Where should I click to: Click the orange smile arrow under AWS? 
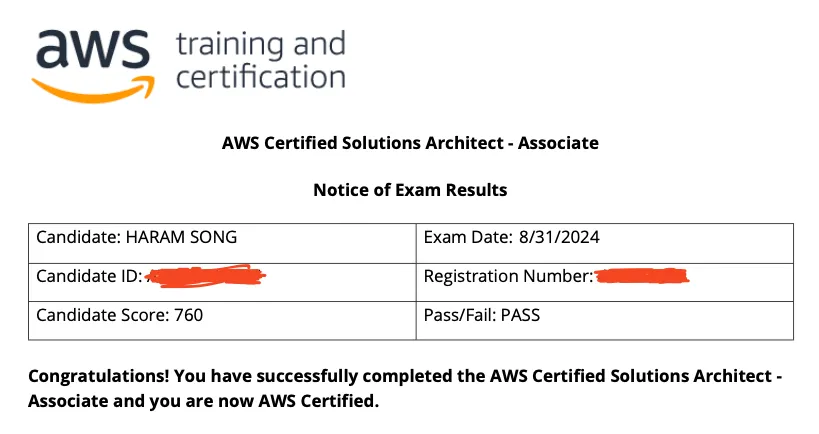point(95,87)
